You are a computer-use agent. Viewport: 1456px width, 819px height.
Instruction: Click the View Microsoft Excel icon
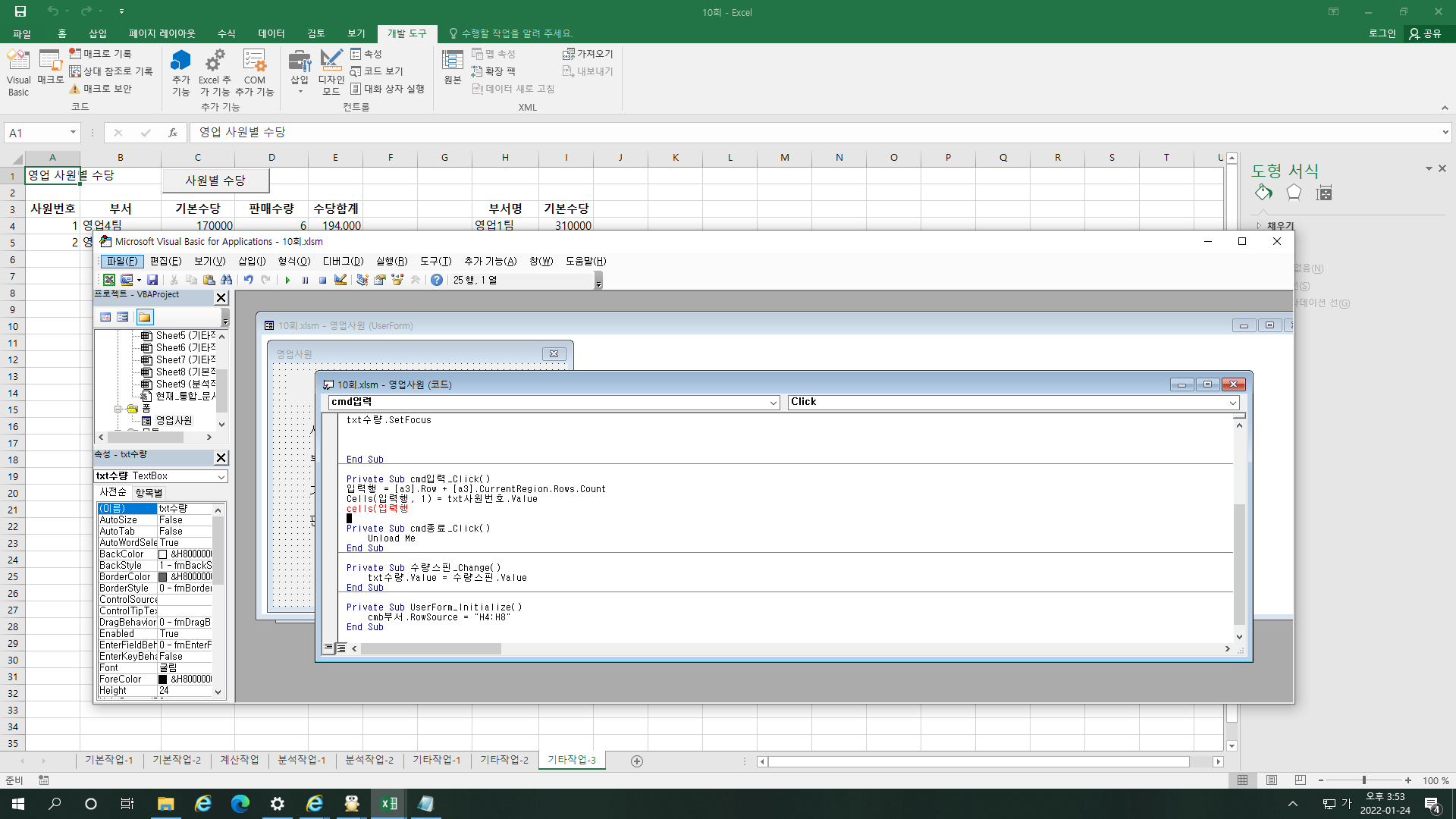[109, 280]
